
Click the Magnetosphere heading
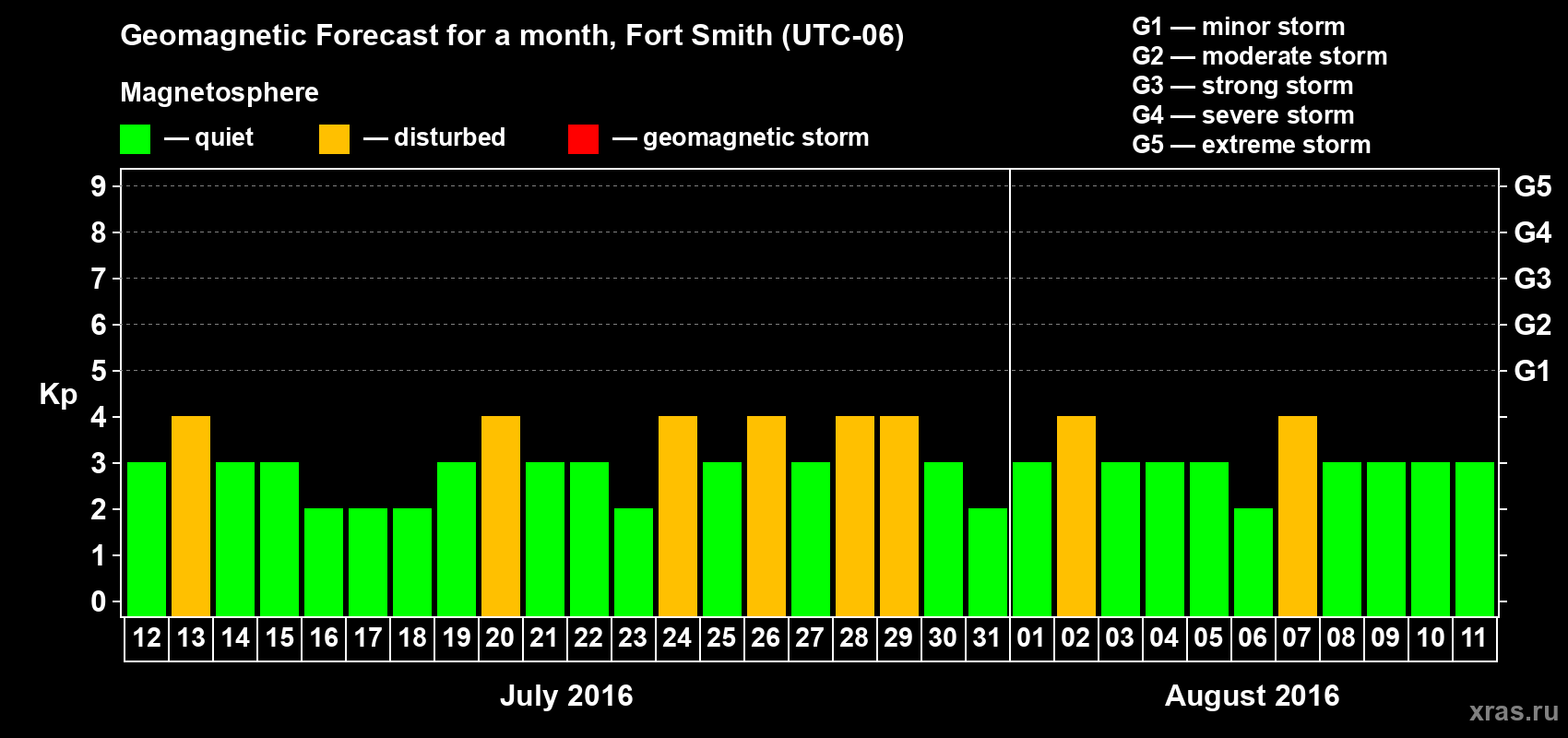pyautogui.click(x=220, y=92)
